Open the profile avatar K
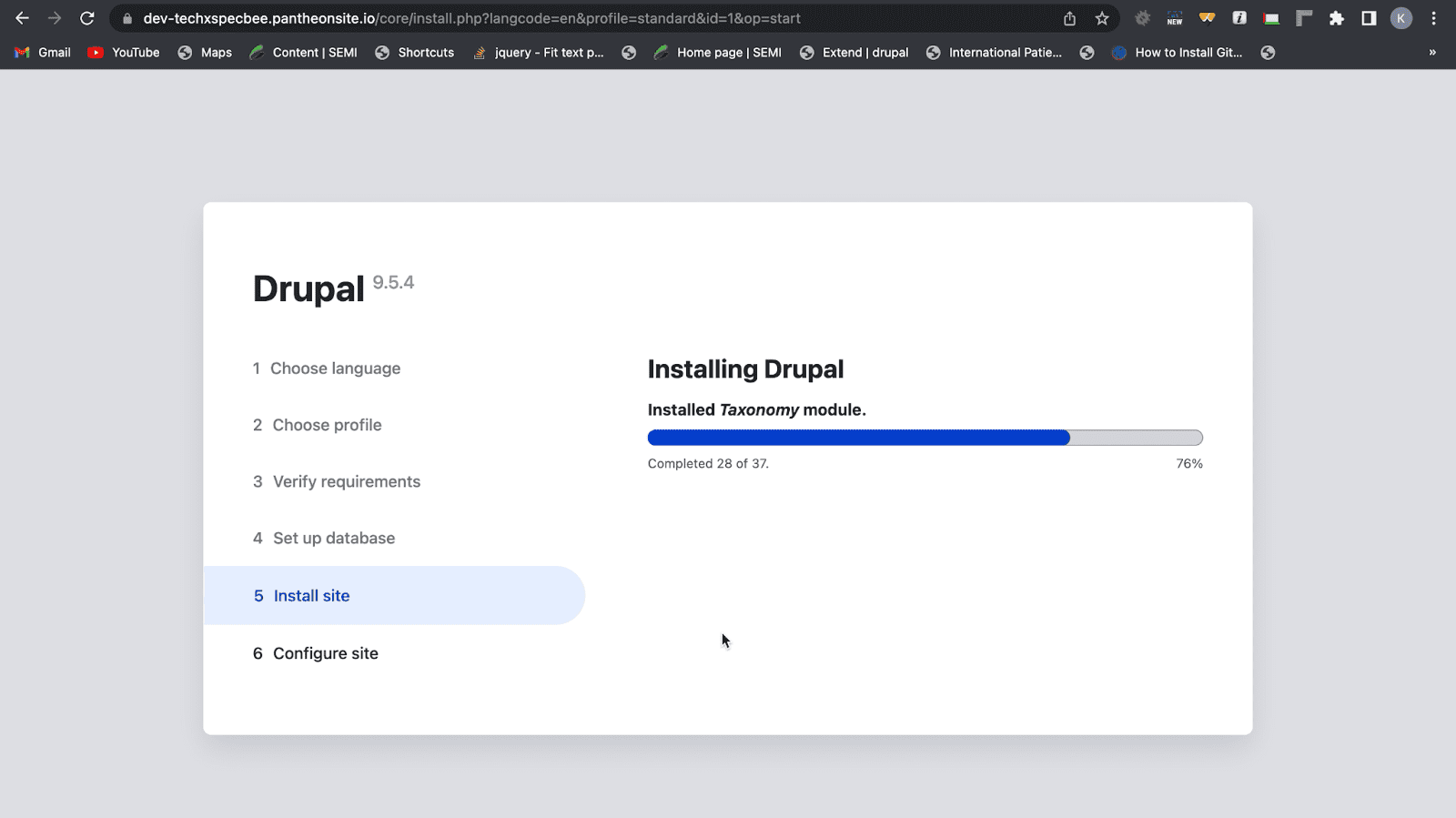1456x818 pixels. [1401, 18]
